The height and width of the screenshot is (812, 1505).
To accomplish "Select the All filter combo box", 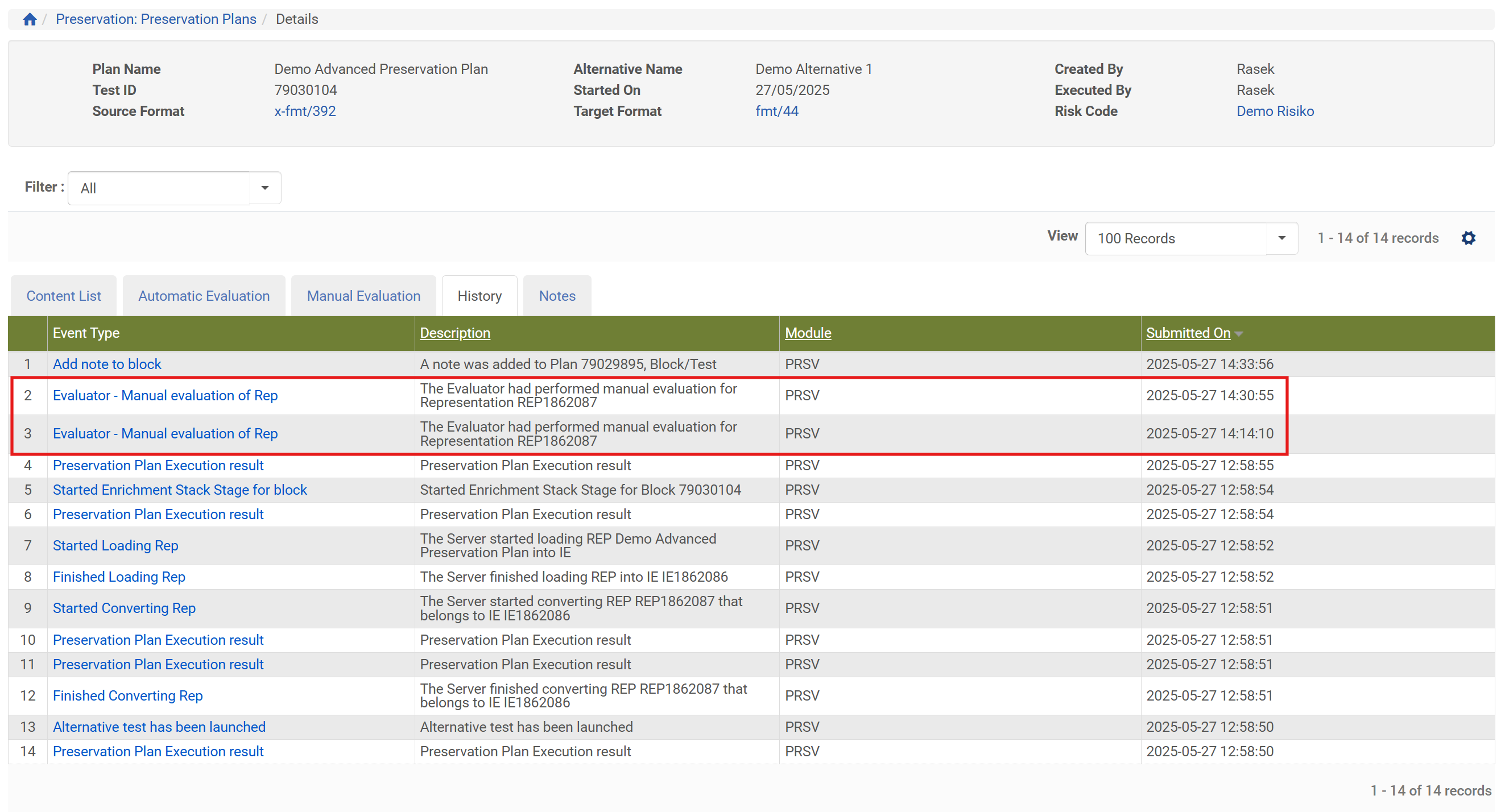I will [159, 188].
